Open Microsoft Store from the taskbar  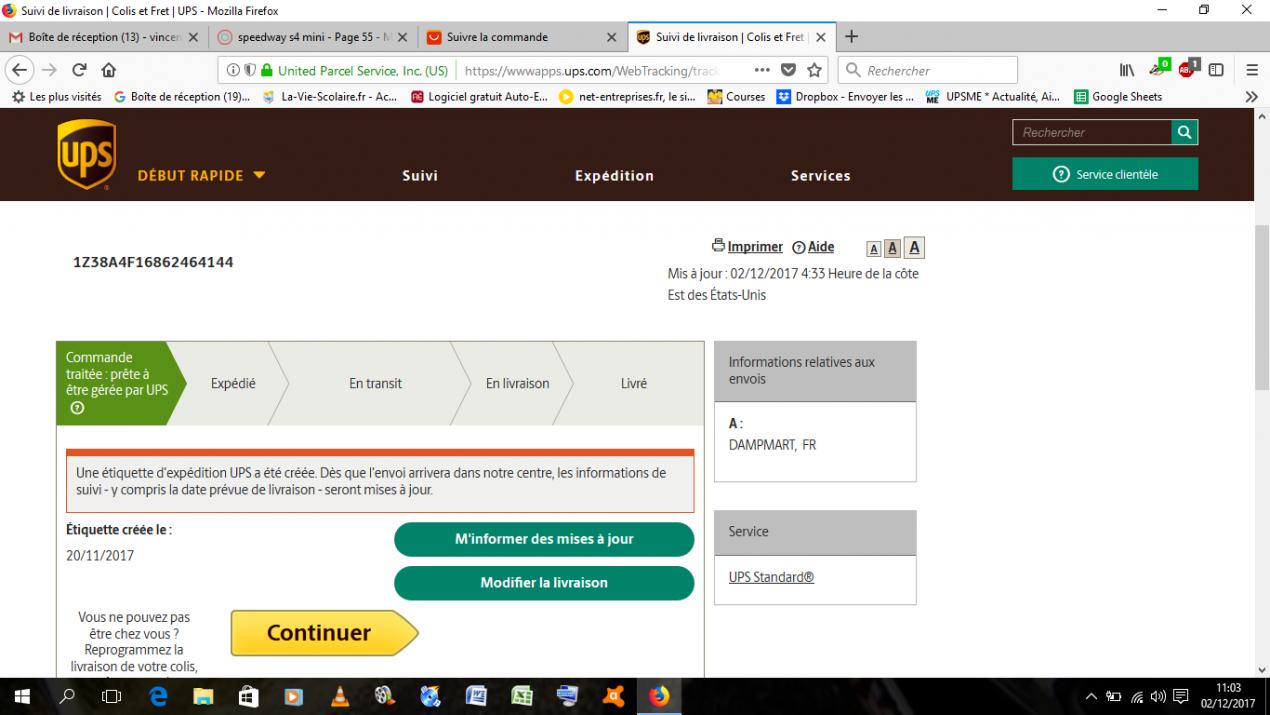pyautogui.click(x=249, y=697)
